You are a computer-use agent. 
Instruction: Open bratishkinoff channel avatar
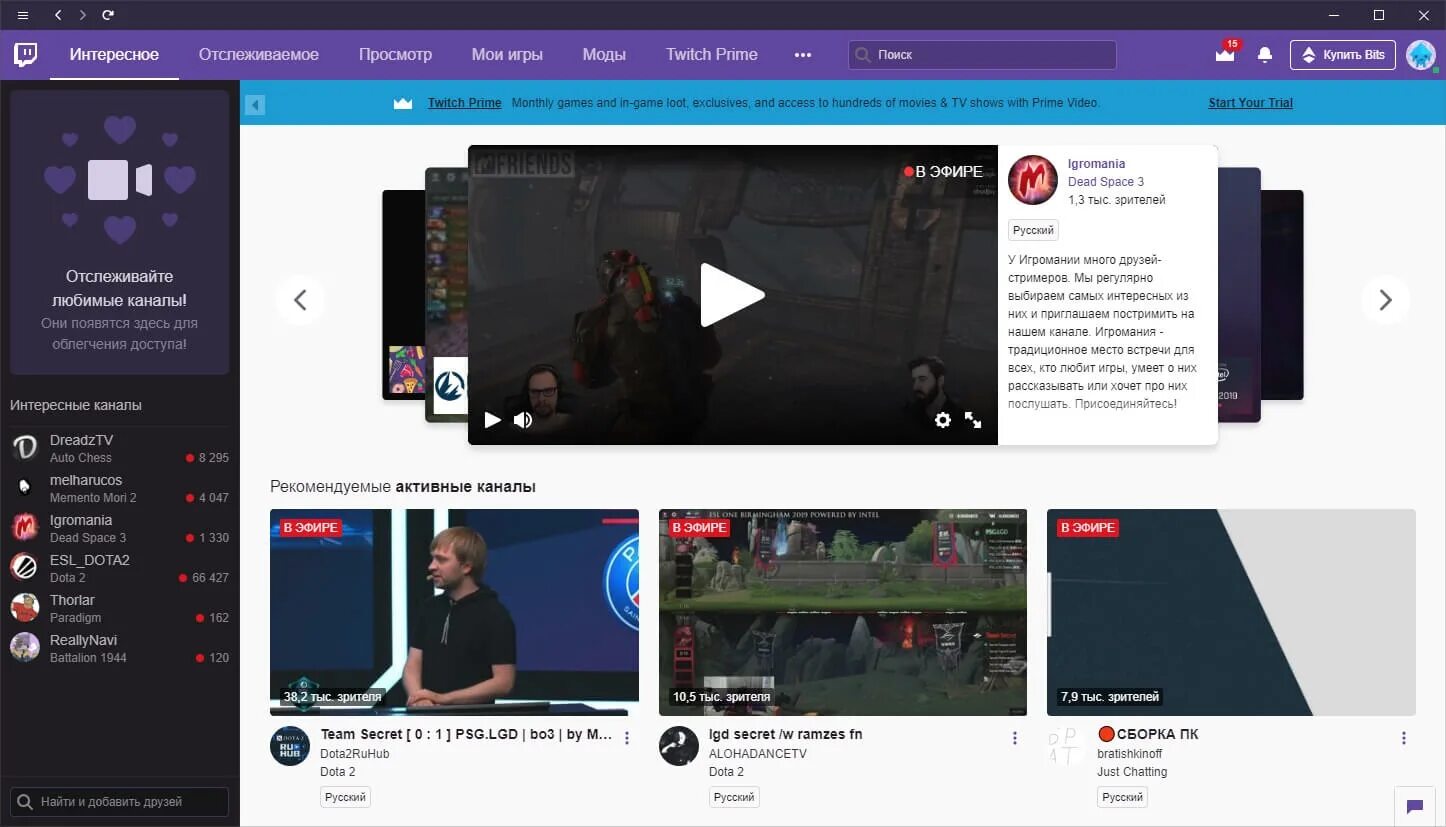1067,746
